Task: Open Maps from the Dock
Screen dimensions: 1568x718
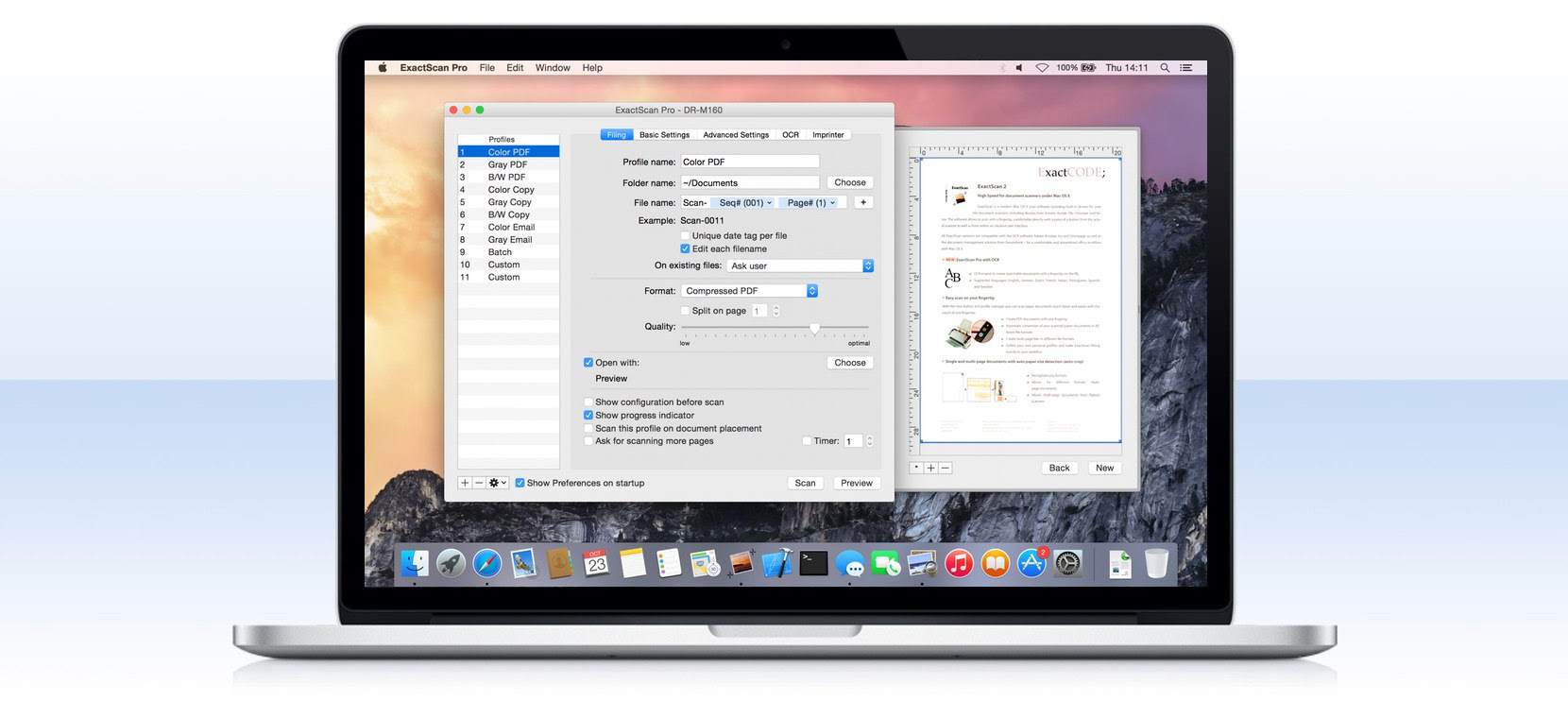Action: [705, 564]
